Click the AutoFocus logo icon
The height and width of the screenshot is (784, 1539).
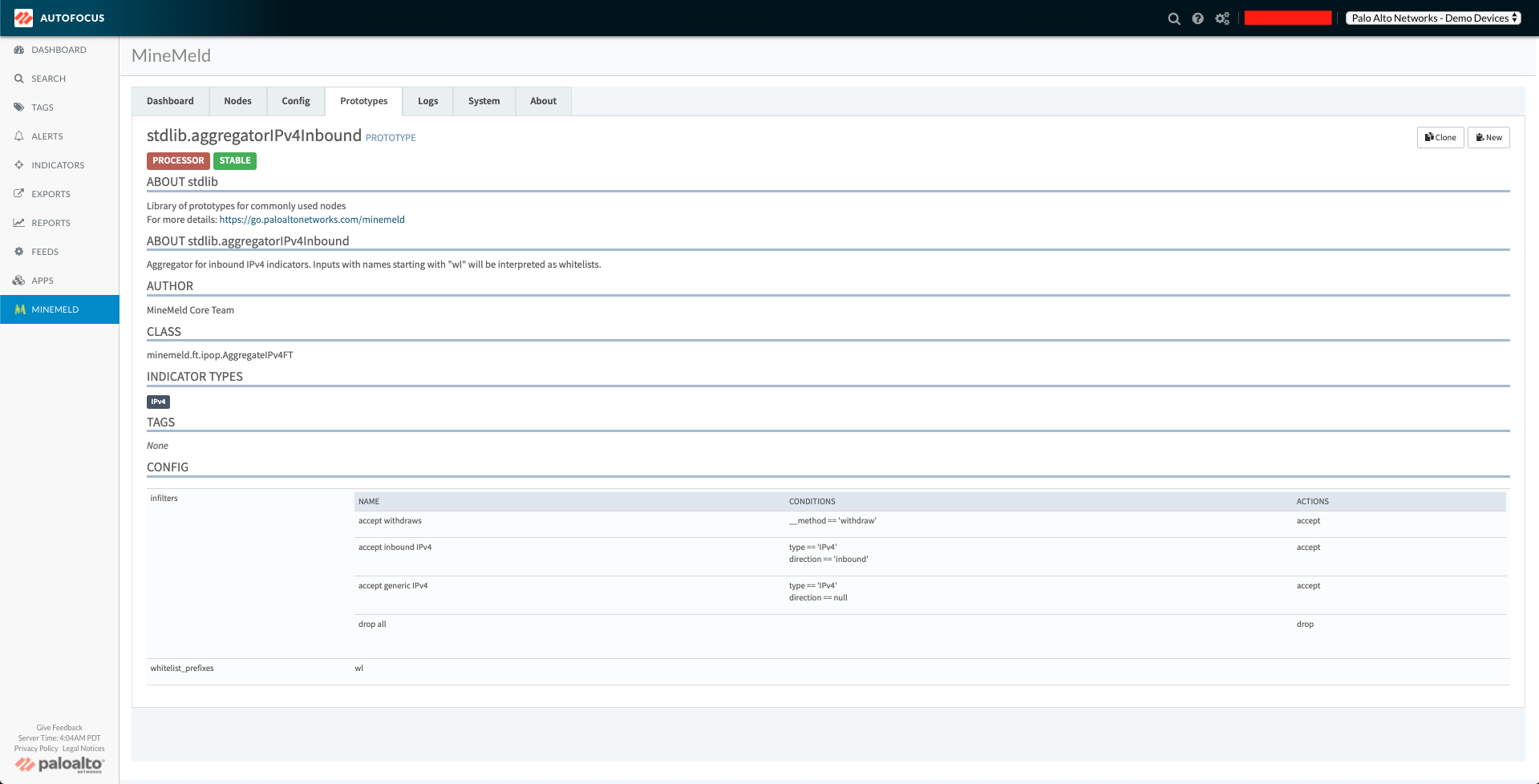pyautogui.click(x=23, y=18)
